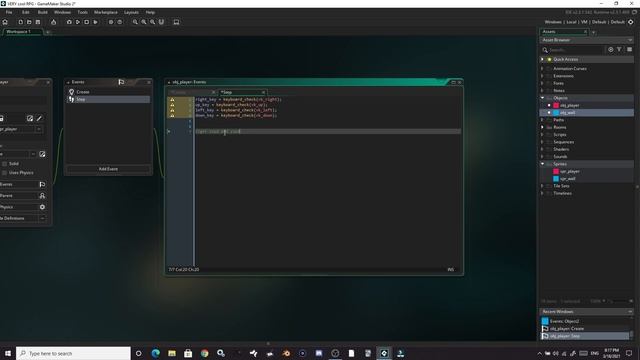The image size is (640, 360).
Task: Open the Build menu
Action: point(42,12)
